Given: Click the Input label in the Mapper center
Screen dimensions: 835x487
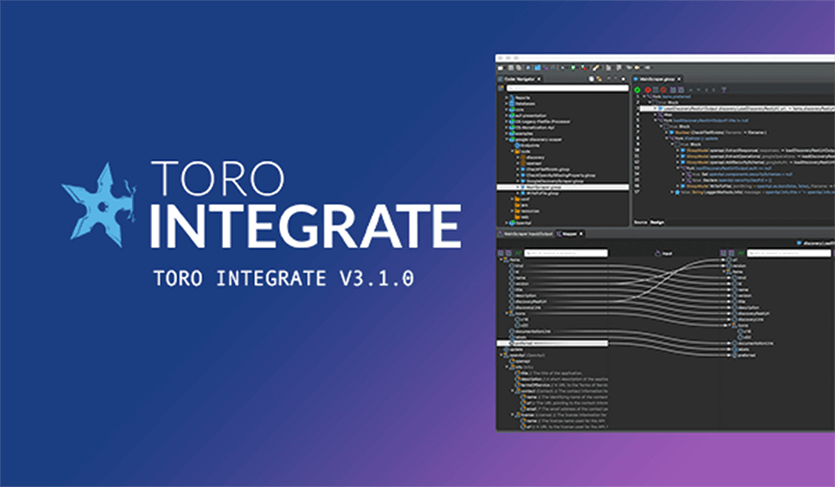Looking at the screenshot, I should point(667,253).
